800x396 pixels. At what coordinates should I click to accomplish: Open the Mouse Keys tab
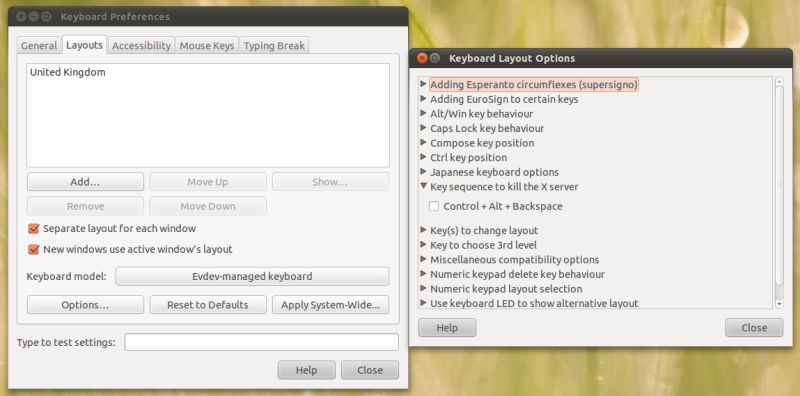207,45
